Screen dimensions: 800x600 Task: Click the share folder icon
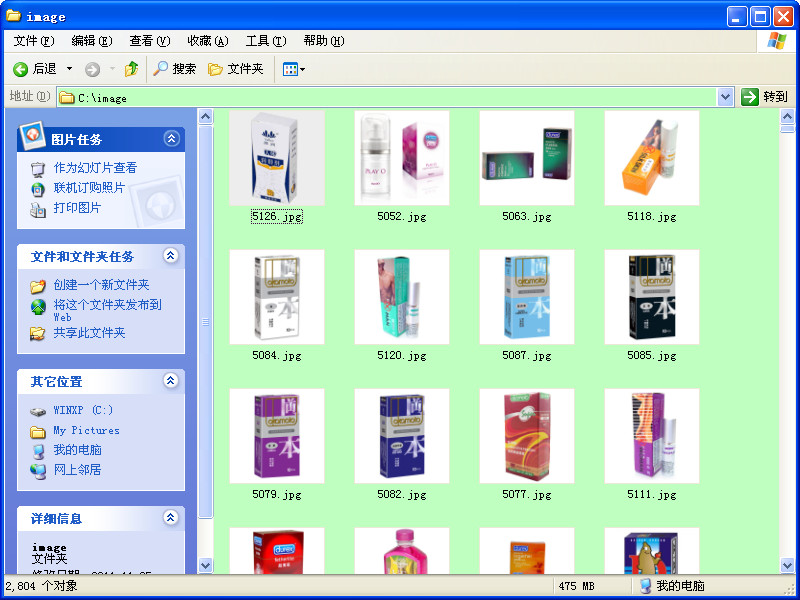[x=38, y=334]
